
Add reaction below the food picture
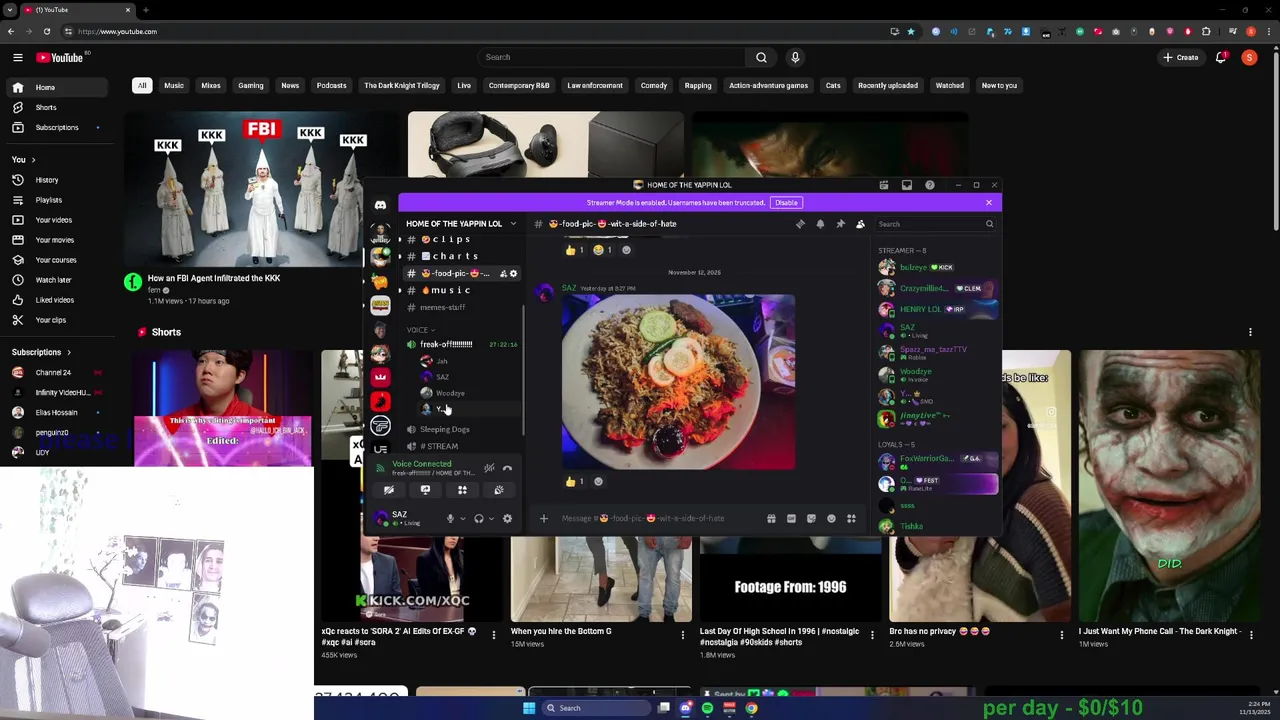point(598,481)
